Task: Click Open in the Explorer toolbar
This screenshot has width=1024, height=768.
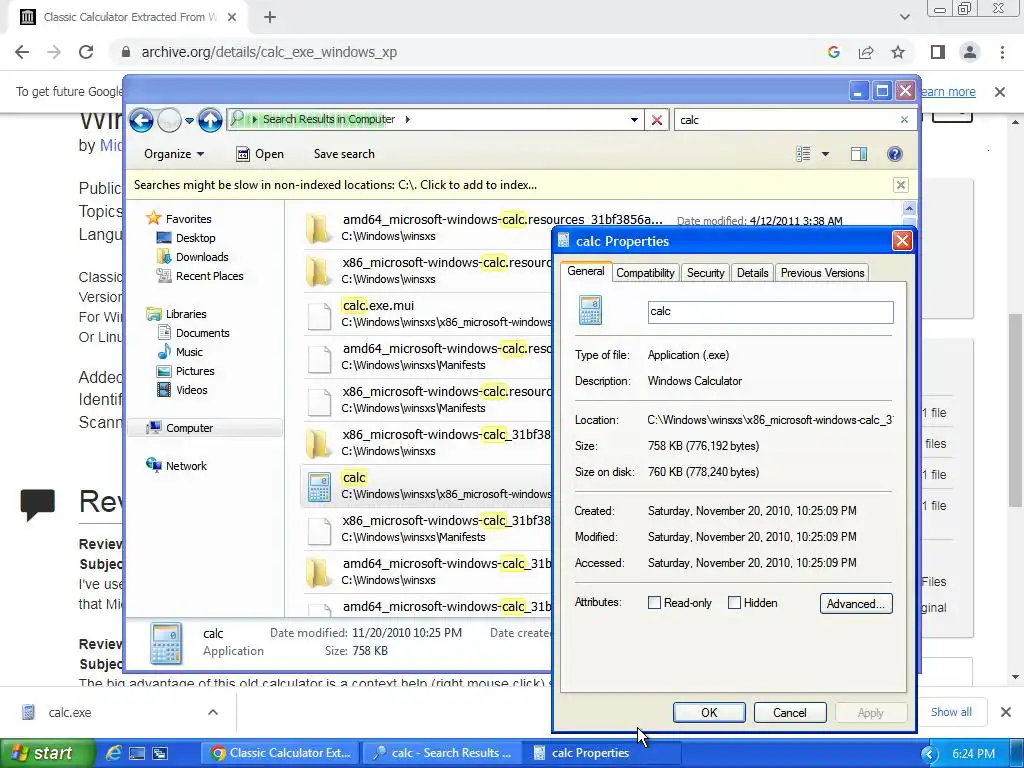Action: (260, 154)
